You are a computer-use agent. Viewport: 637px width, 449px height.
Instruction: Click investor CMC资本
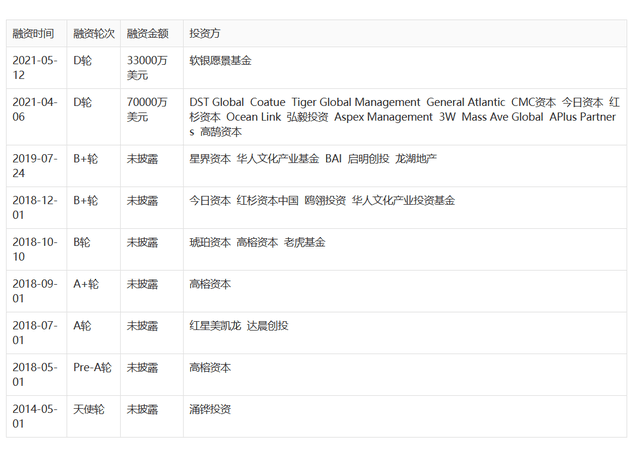[x=533, y=102]
